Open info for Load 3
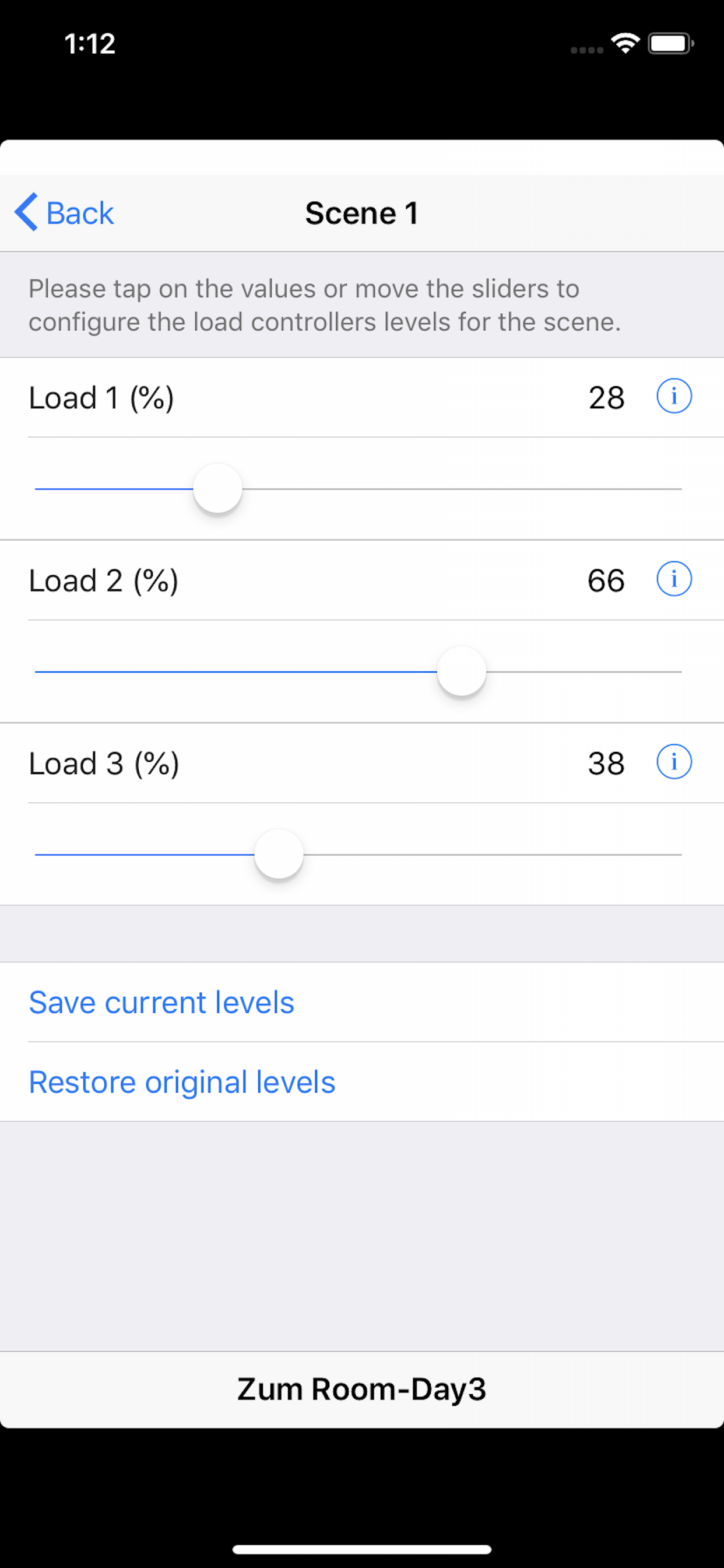724x1568 pixels. (673, 762)
